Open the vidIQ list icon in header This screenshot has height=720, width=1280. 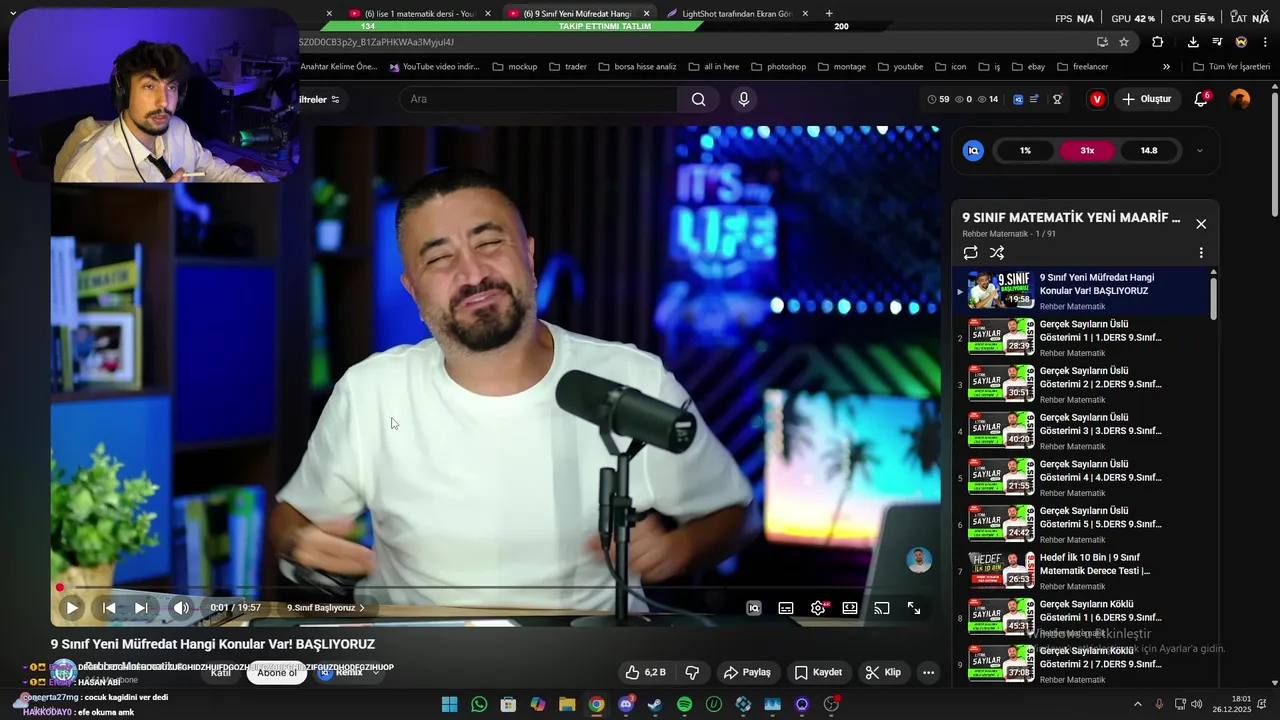point(1034,99)
